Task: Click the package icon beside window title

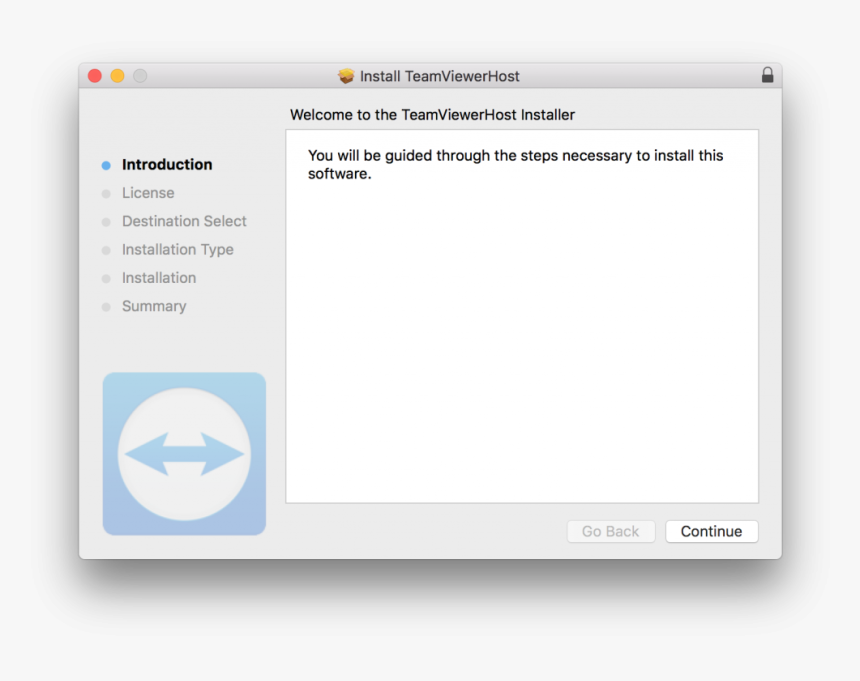Action: coord(346,76)
